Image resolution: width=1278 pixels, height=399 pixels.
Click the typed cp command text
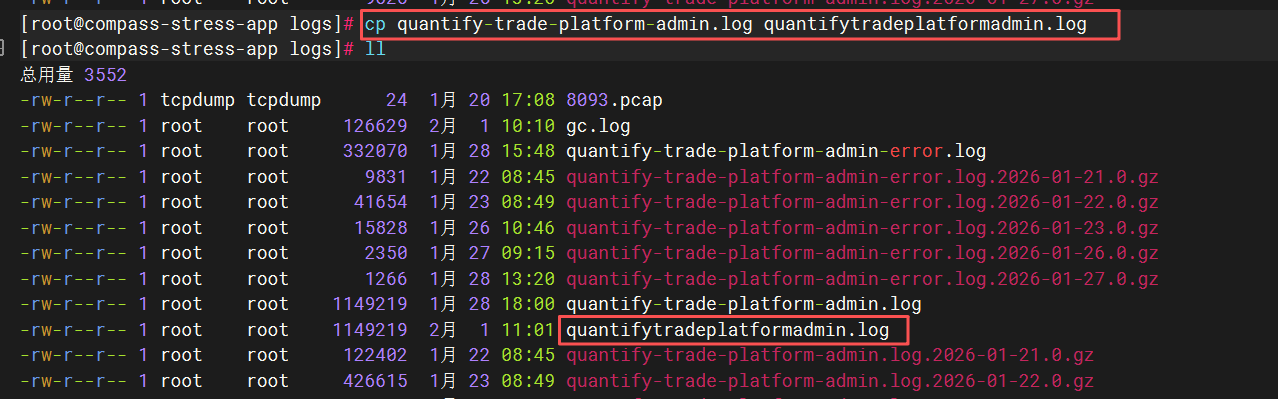726,23
